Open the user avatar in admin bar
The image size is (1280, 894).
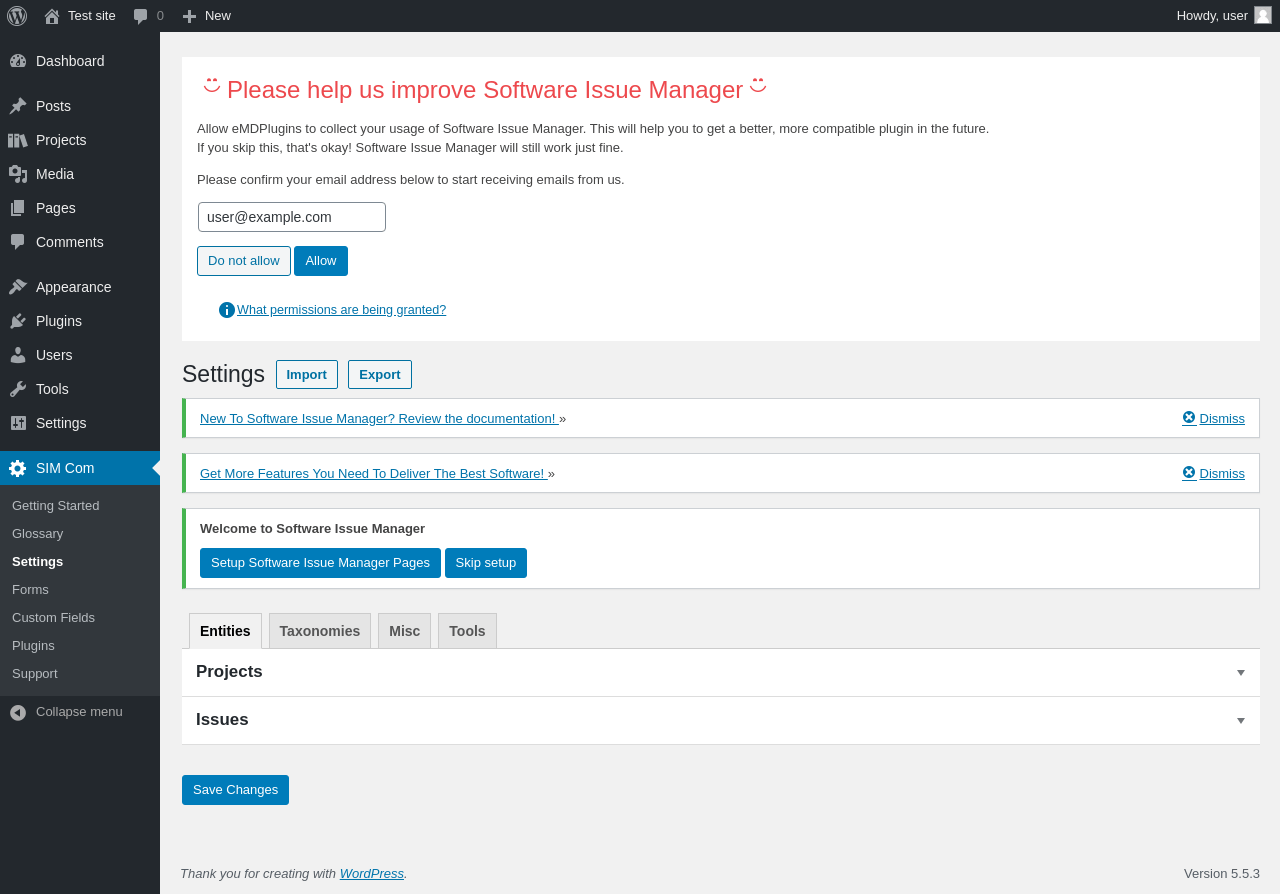[1263, 15]
